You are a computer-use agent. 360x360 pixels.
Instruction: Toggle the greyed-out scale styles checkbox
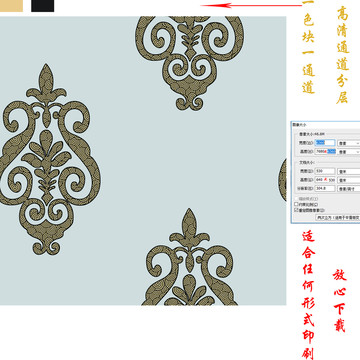[x=296, y=199]
